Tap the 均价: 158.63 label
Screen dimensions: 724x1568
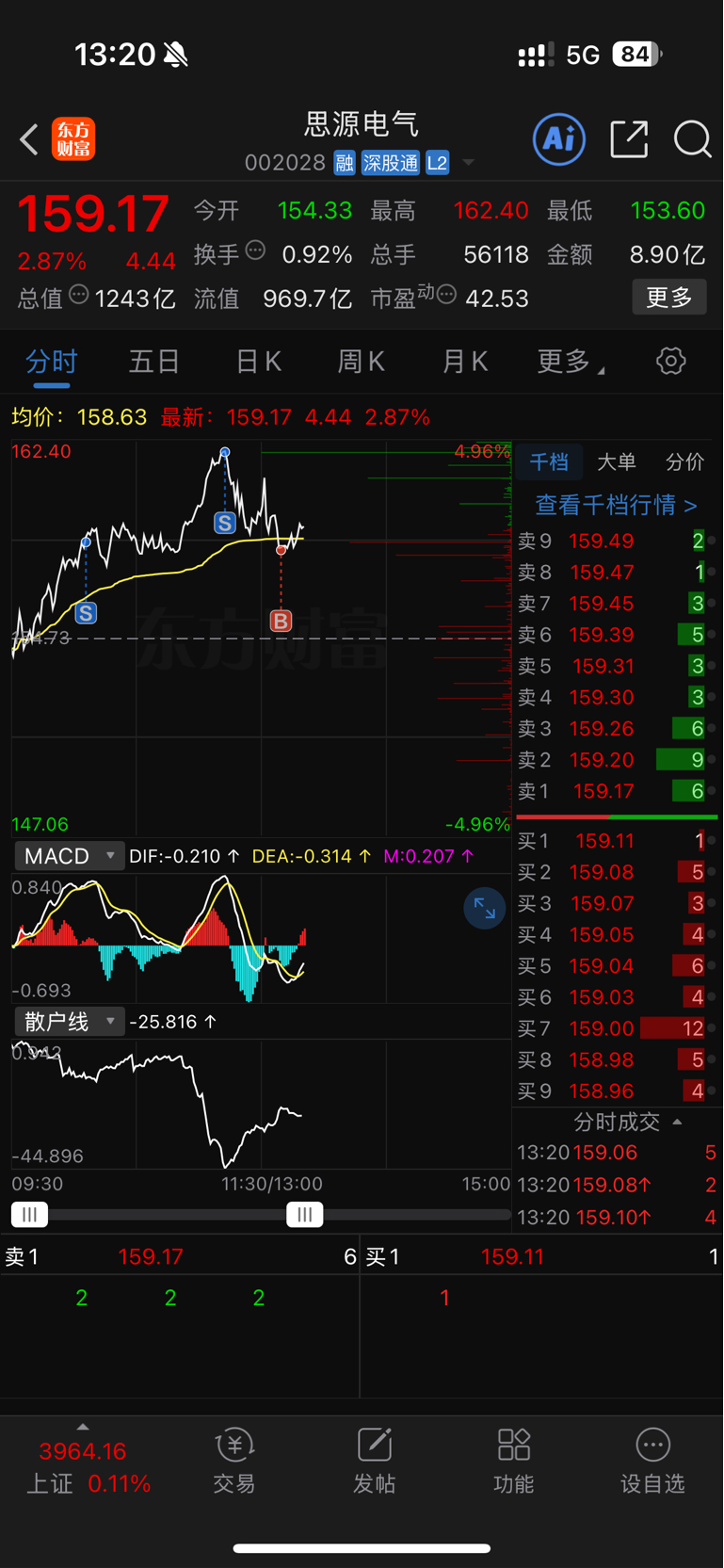[x=79, y=417]
